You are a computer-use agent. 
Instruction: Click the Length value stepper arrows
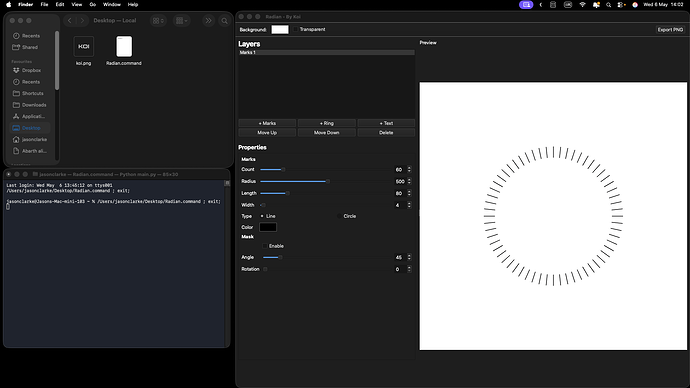(409, 193)
